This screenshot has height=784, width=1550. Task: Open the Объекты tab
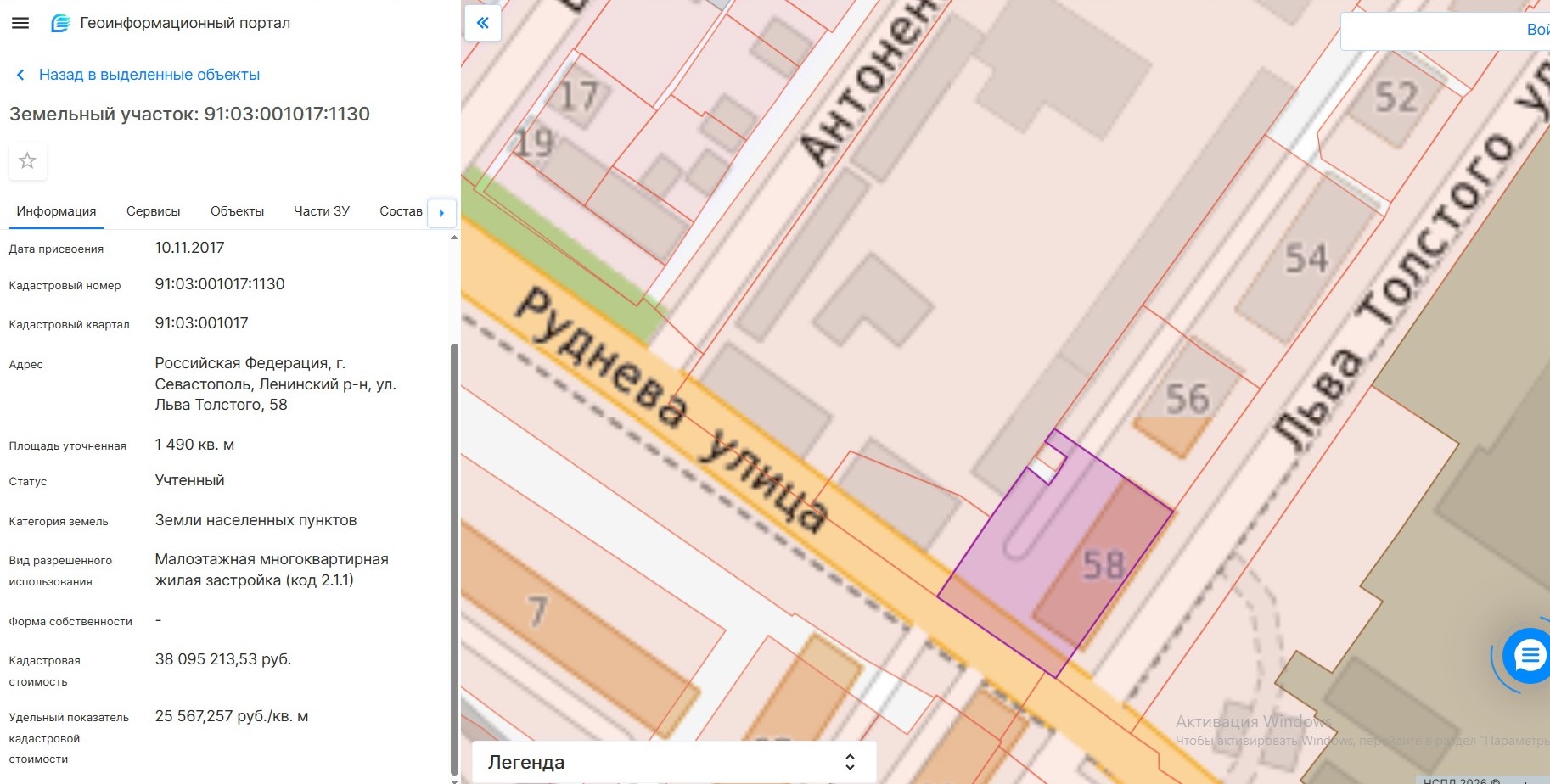[x=237, y=211]
